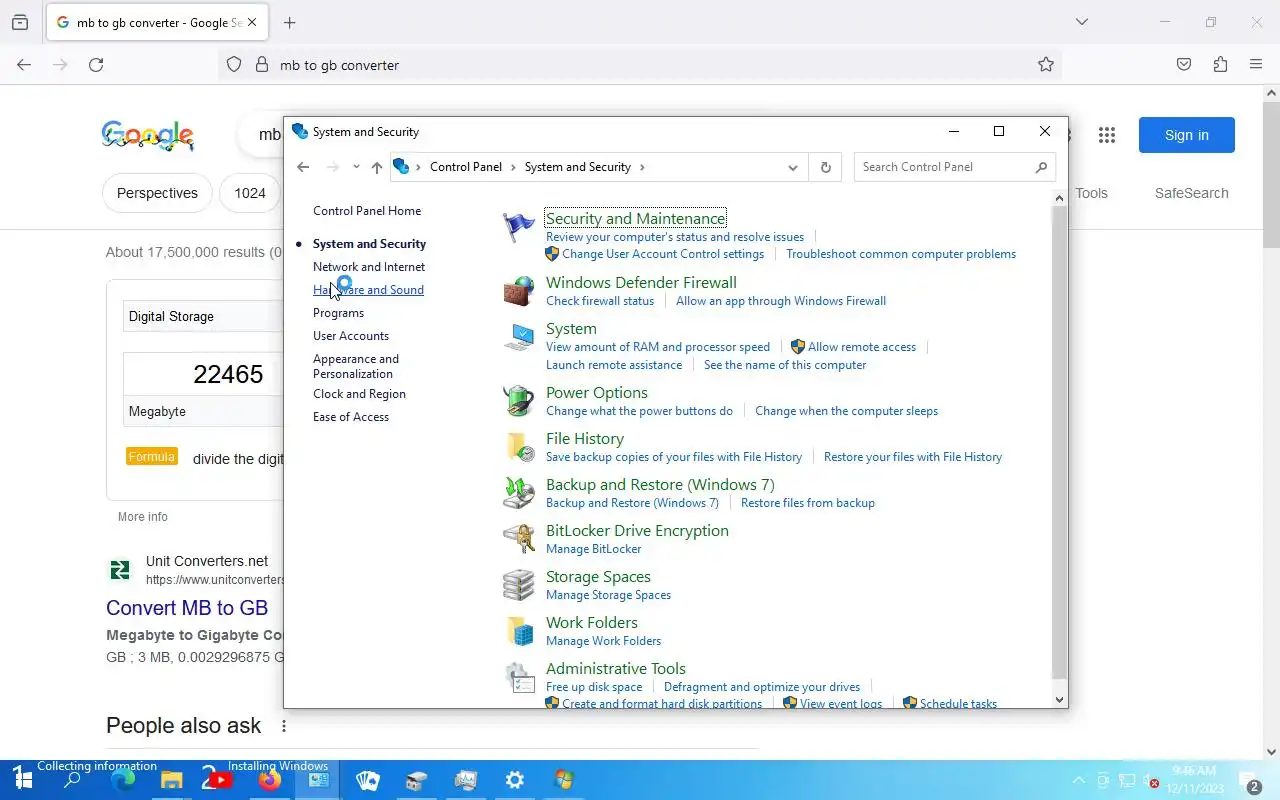
Task: Open User Accounts category
Action: [x=351, y=336]
